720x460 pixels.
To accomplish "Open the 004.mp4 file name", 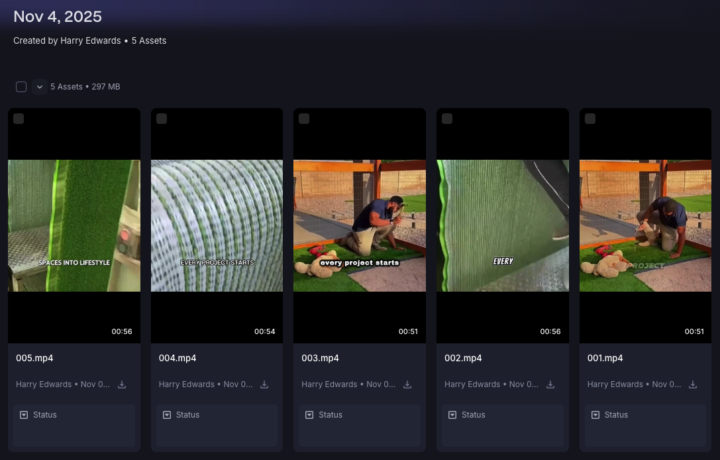I will pos(177,358).
